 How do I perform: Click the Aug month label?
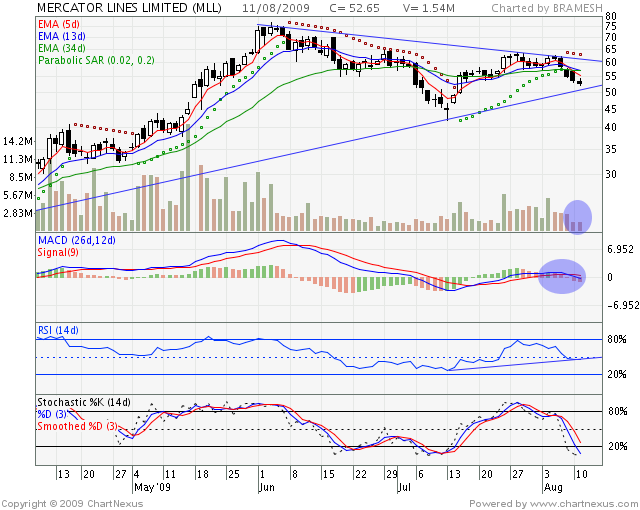point(553,487)
